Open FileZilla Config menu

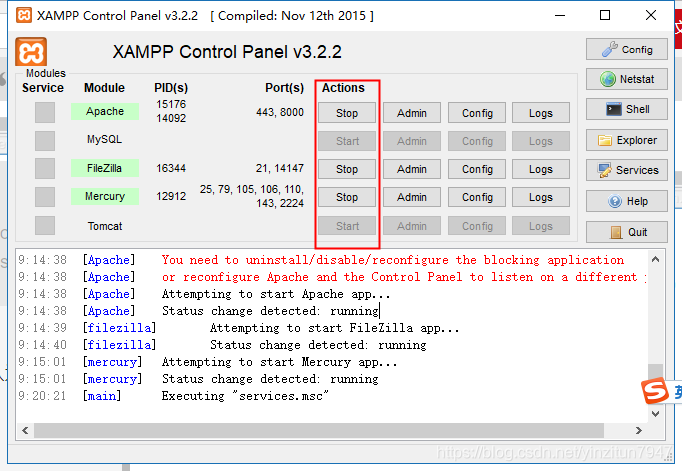click(x=477, y=169)
